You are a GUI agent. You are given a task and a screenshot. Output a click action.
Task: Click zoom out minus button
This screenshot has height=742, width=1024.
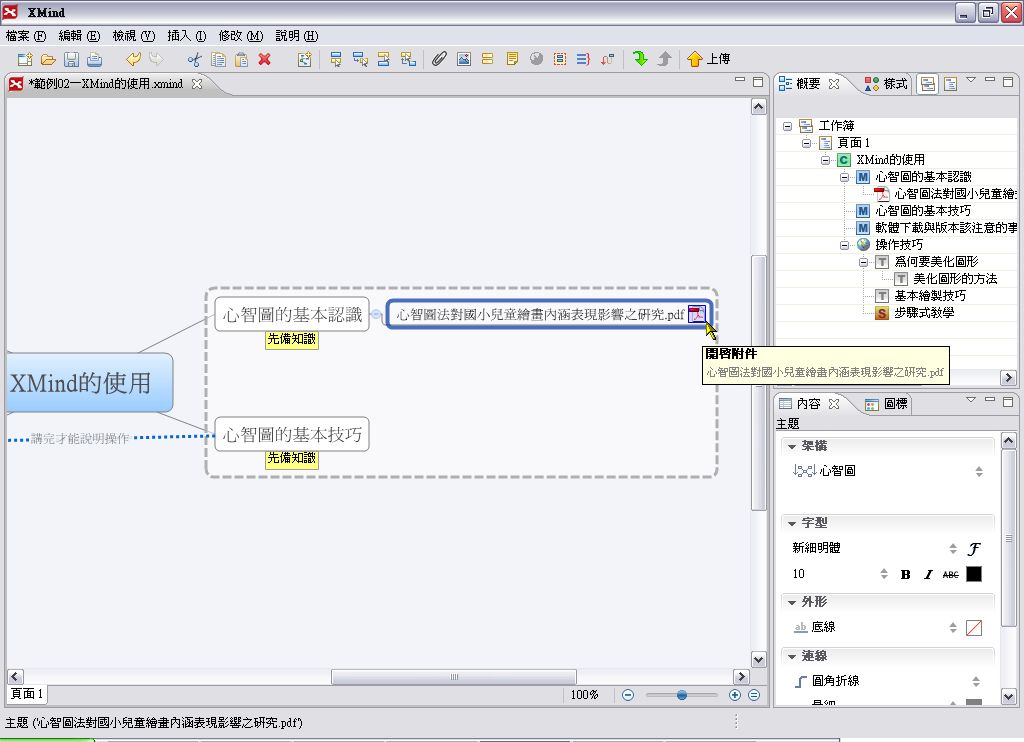(x=628, y=695)
